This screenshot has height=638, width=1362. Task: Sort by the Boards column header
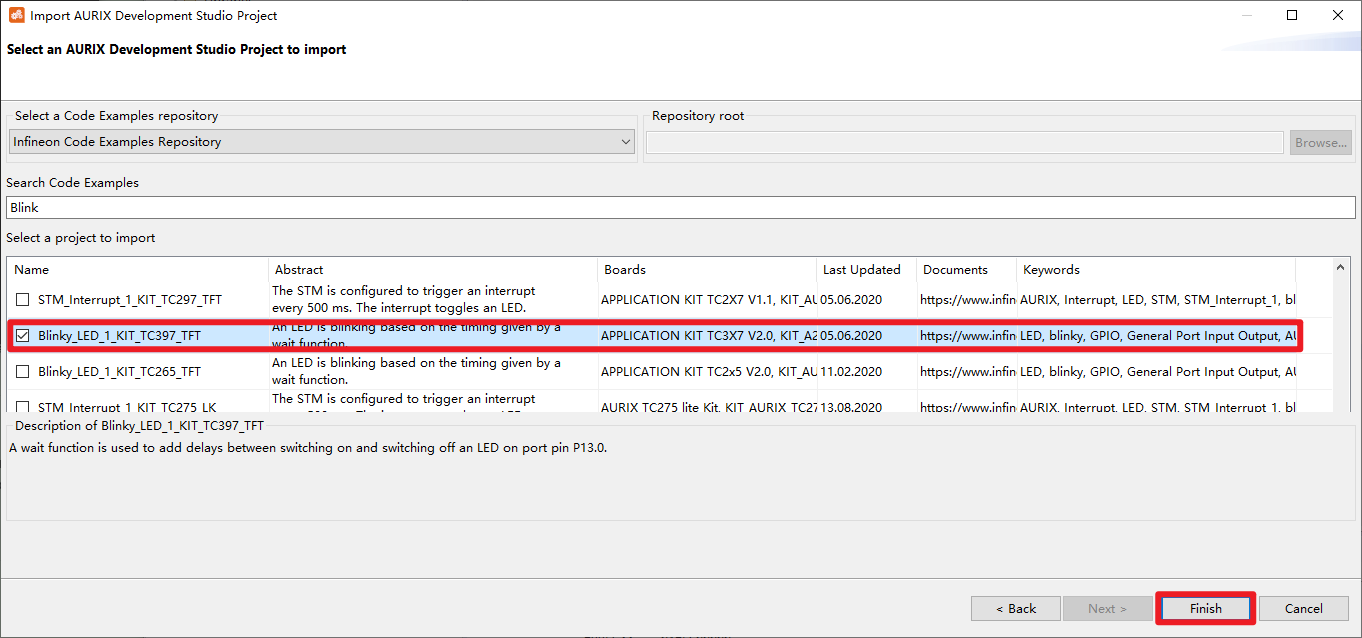[707, 270]
